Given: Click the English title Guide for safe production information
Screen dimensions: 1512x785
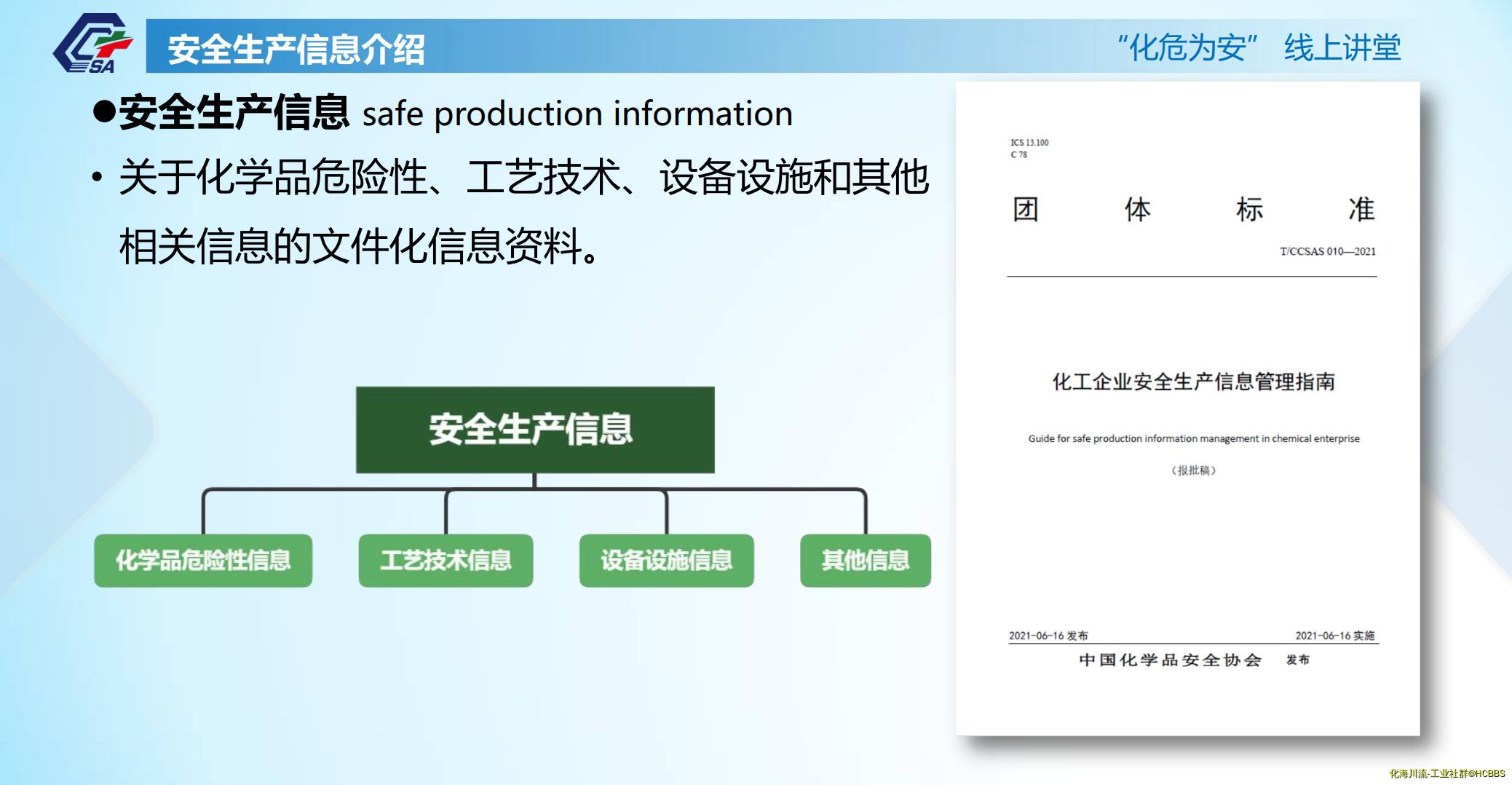Looking at the screenshot, I should click(1194, 438).
